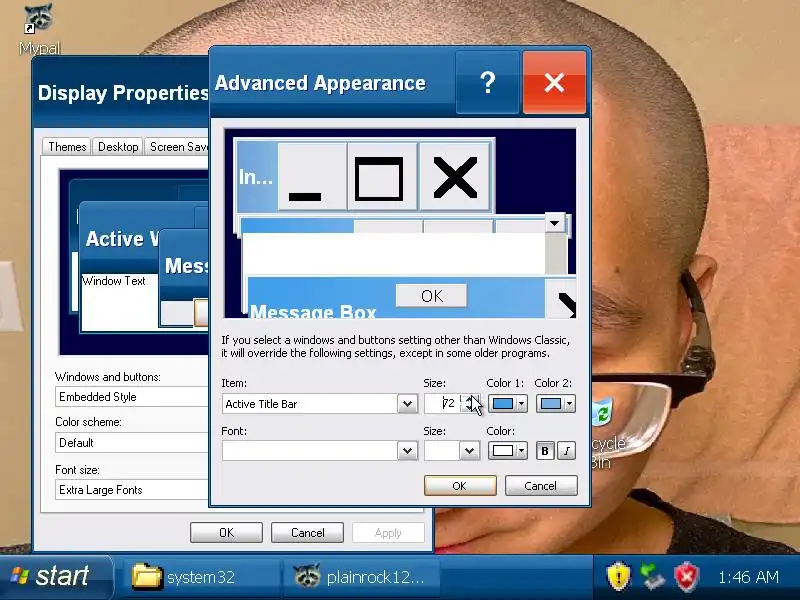Image resolution: width=800 pixels, height=600 pixels.
Task: Click the Active Window preview in Display Properties
Action: tap(121, 239)
